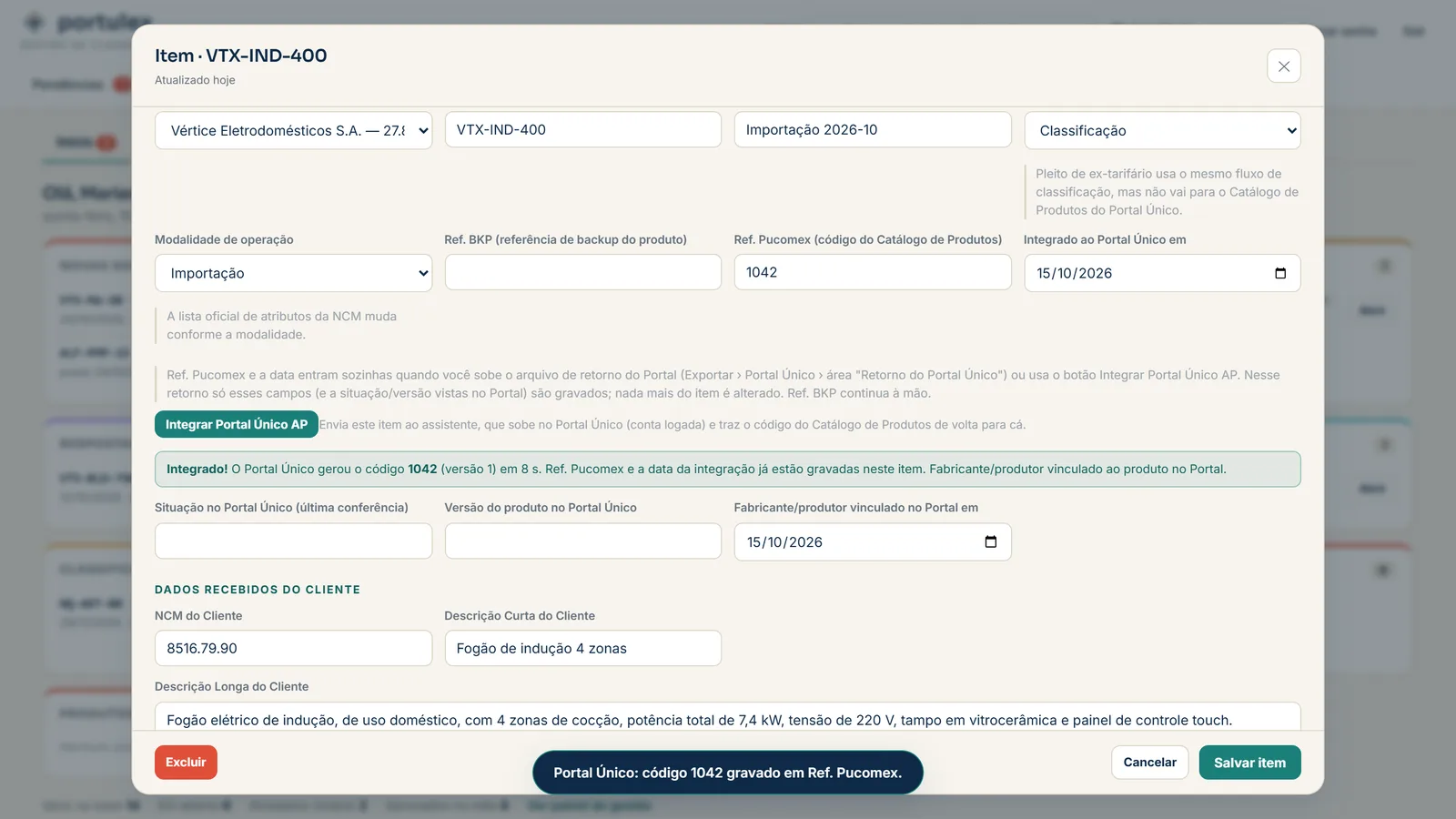Focus the VTX-IND-400 code field
Image resolution: width=1456 pixels, height=819 pixels.
(x=582, y=130)
